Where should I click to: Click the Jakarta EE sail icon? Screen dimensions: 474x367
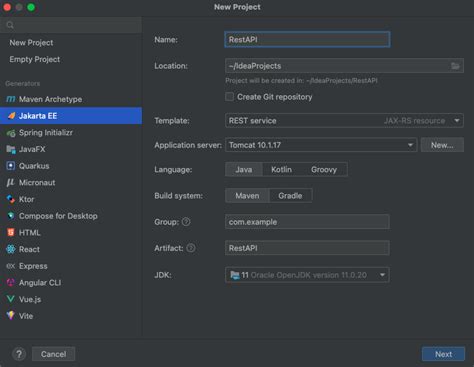(x=11, y=116)
